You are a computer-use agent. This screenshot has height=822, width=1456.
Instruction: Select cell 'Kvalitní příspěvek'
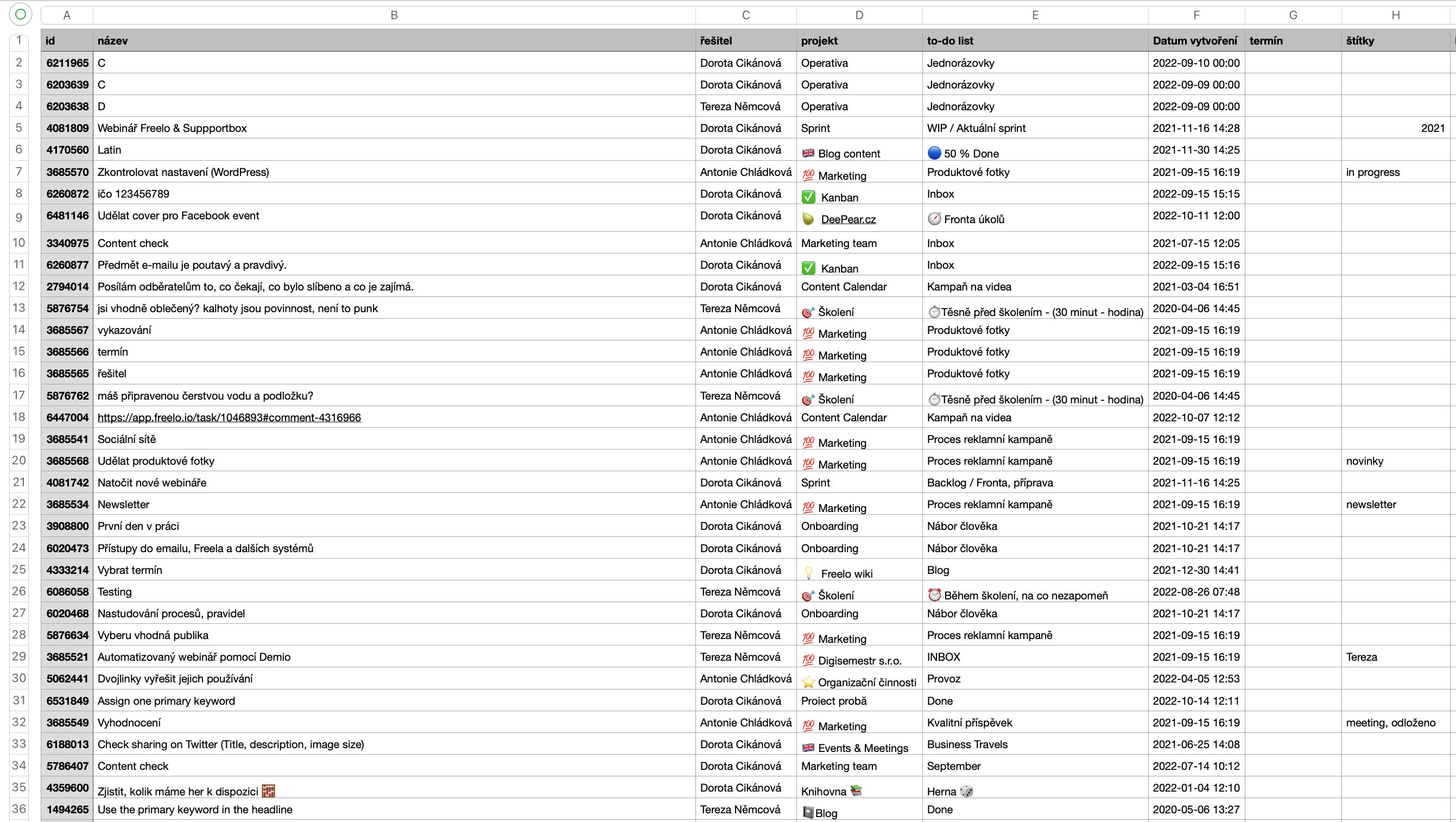point(1035,723)
